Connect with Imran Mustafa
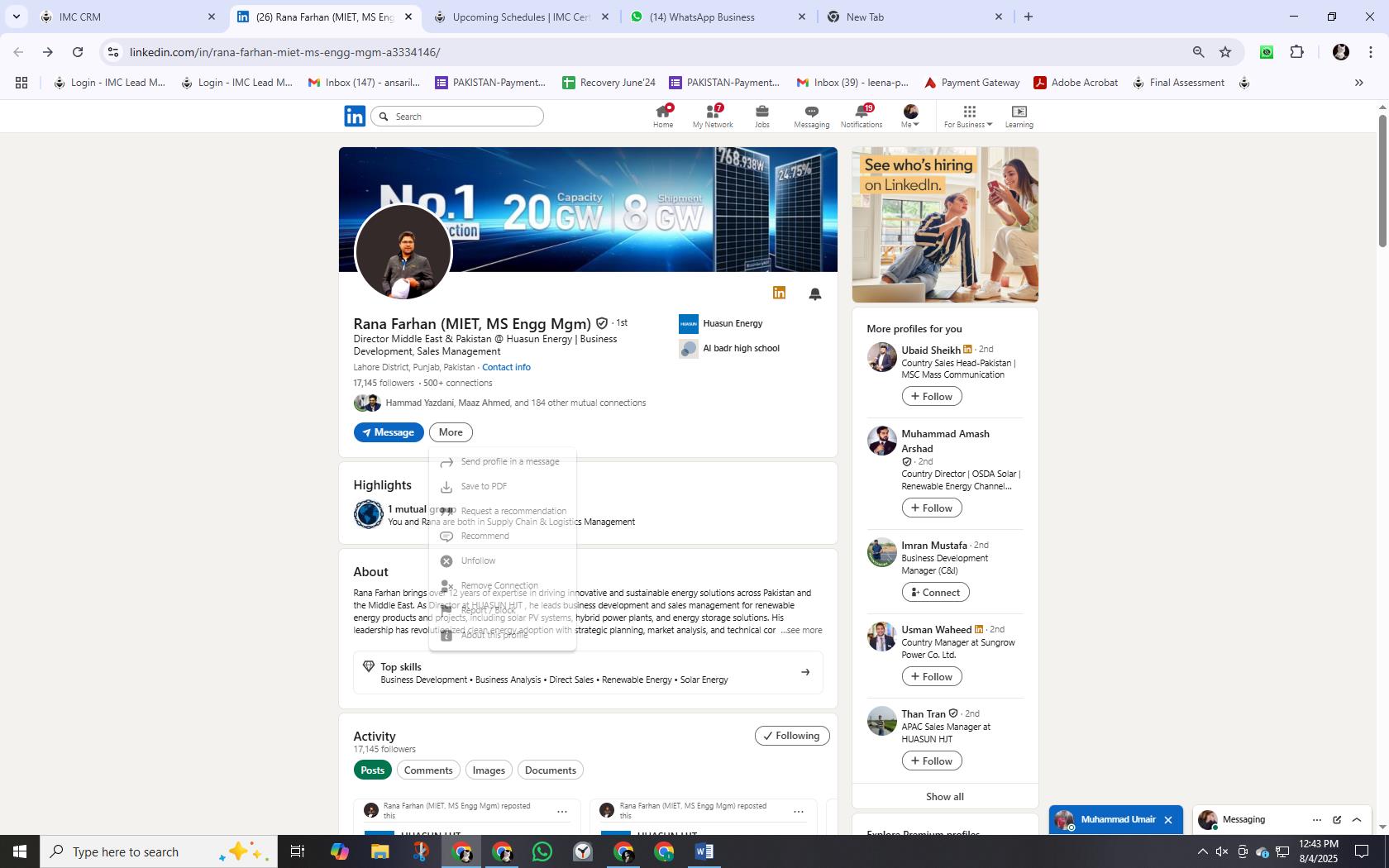 tap(935, 593)
